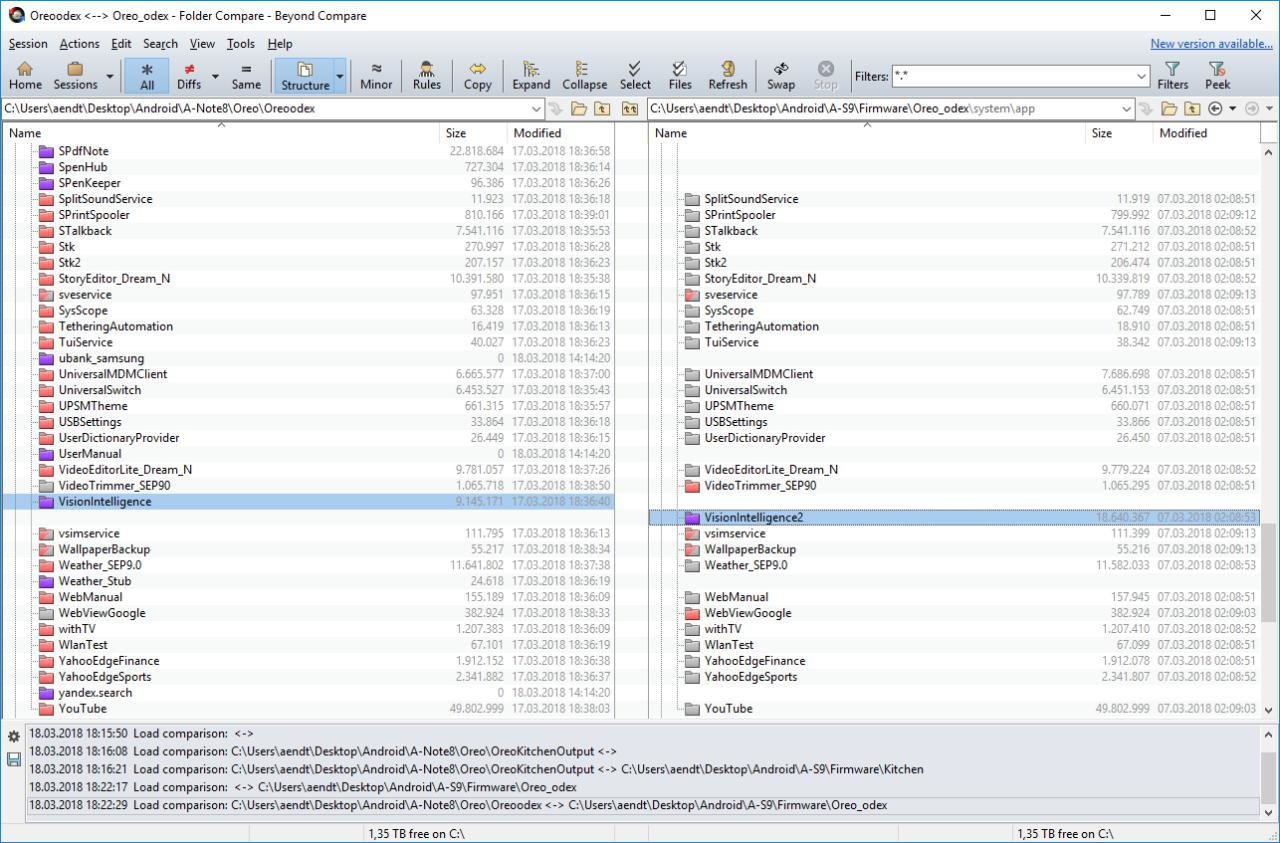Browse for right folder
The height and width of the screenshot is (843, 1280).
[x=1169, y=108]
